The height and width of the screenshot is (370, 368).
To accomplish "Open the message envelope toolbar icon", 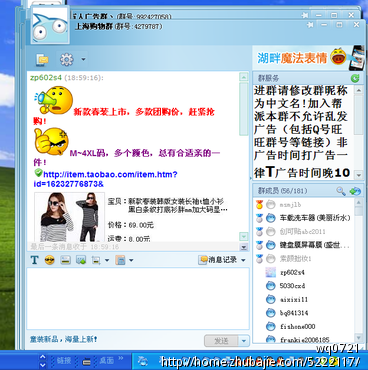I will click(x=43, y=60).
